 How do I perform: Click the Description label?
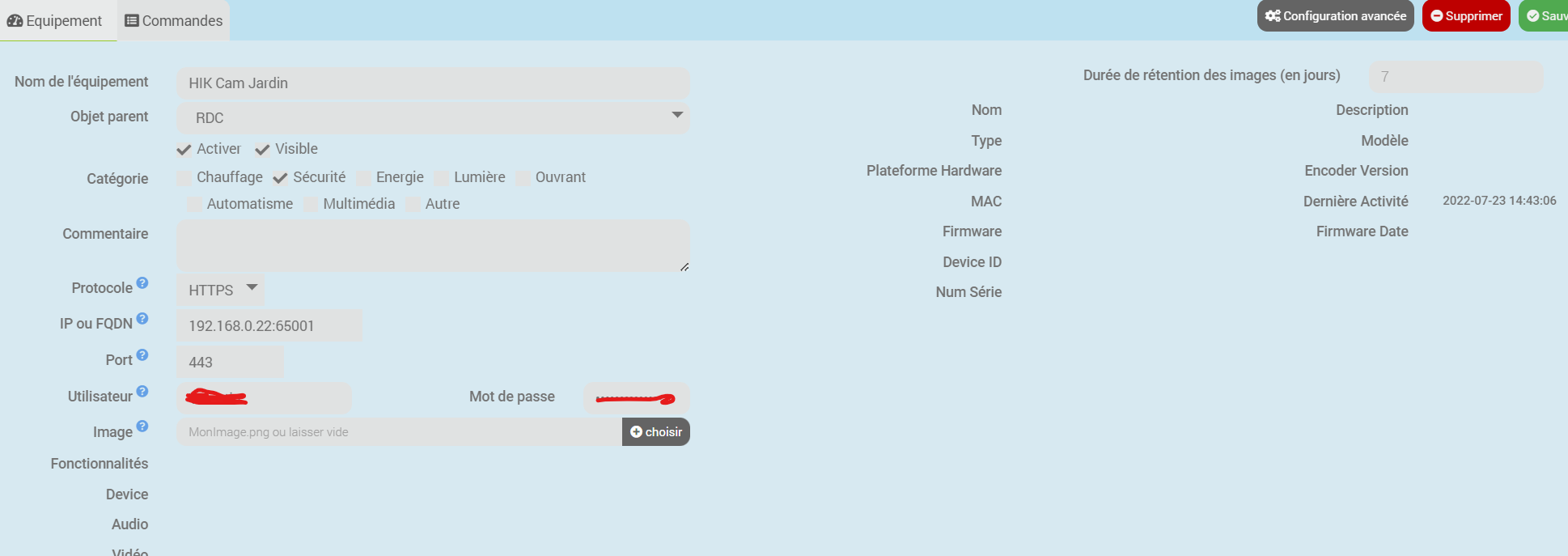coord(1372,110)
